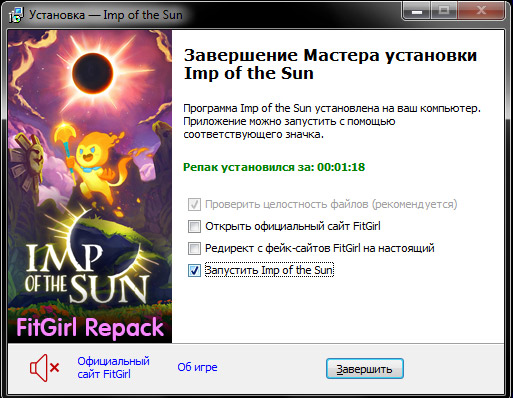This screenshot has height=398, width=513.
Task: Click the Imp of the Sun cover artwork
Action: point(90,186)
